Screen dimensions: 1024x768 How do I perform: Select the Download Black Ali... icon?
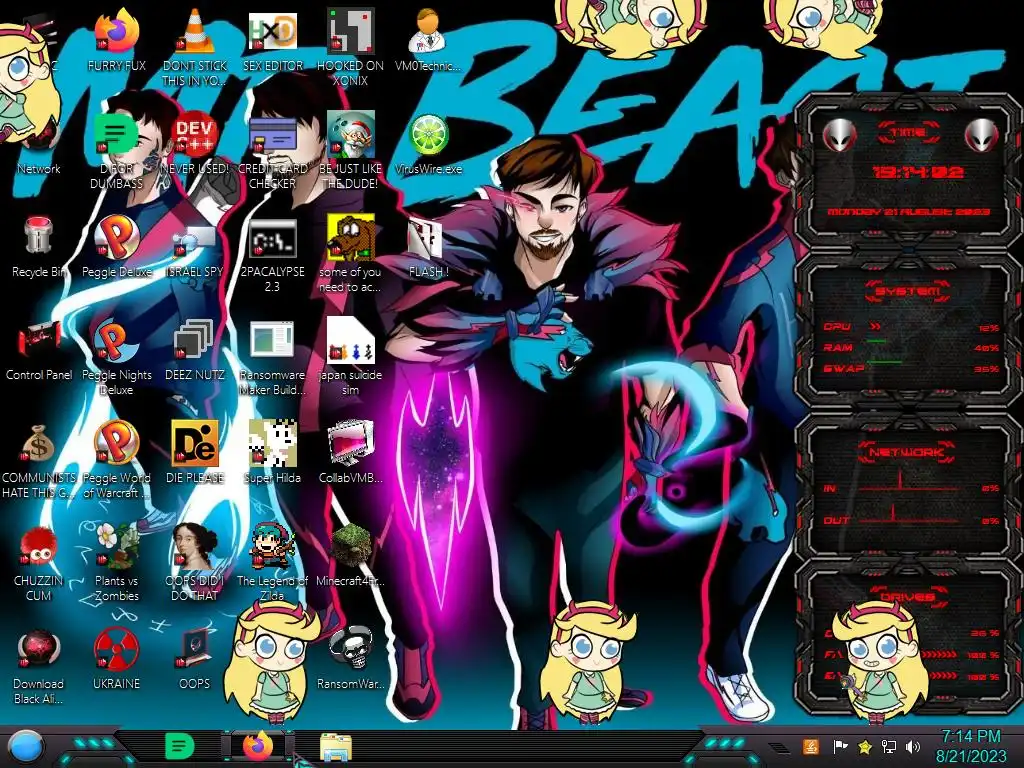39,649
